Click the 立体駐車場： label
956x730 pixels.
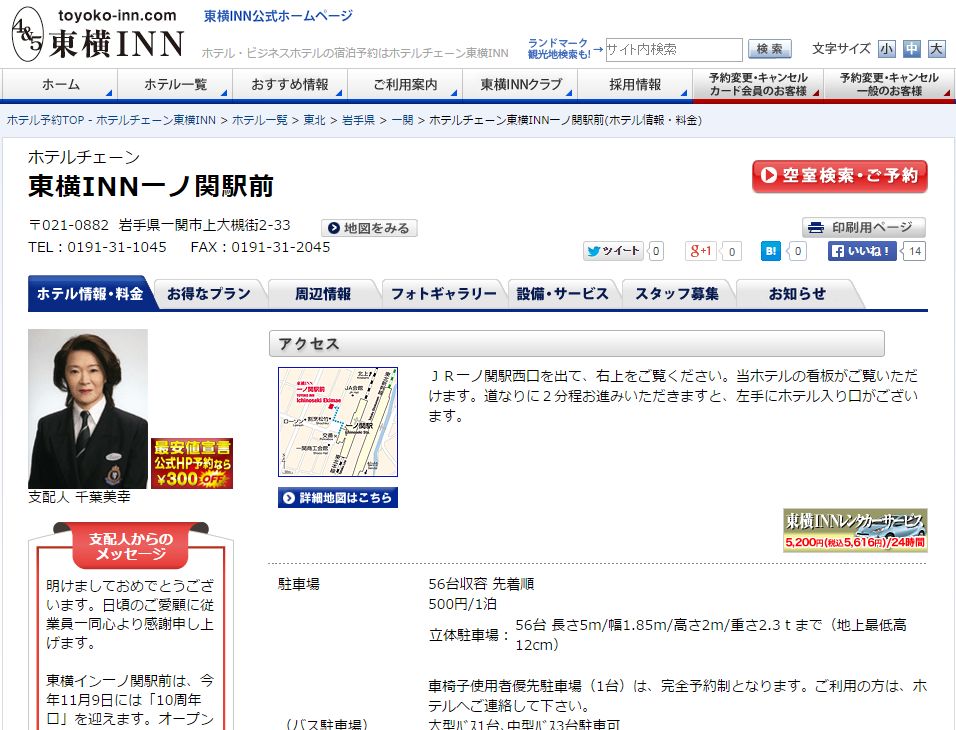pos(469,635)
